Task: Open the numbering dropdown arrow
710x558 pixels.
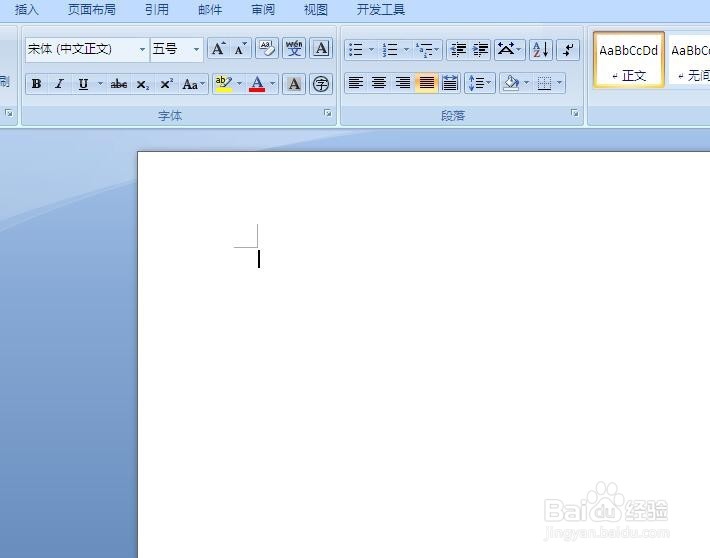Action: [x=406, y=49]
